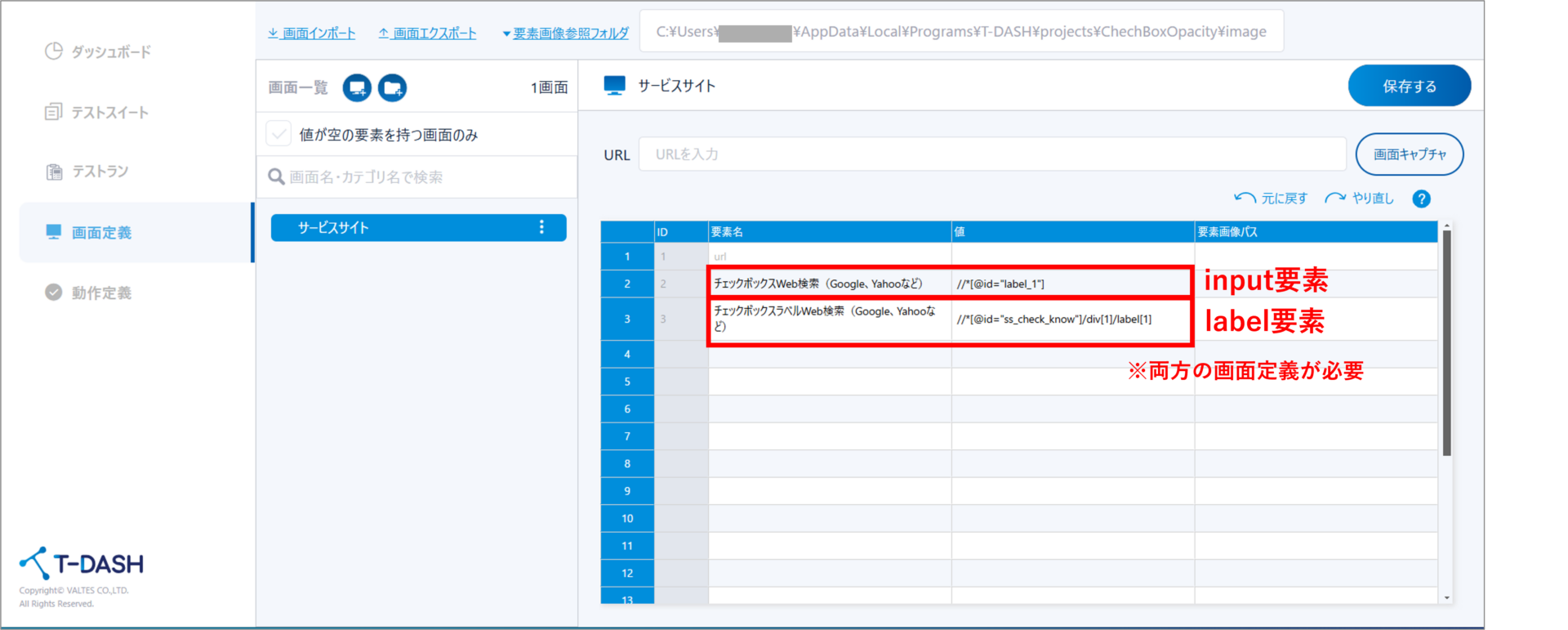Click the search magnifier icon
Viewport: 1568px width, 630px height.
pyautogui.click(x=277, y=177)
